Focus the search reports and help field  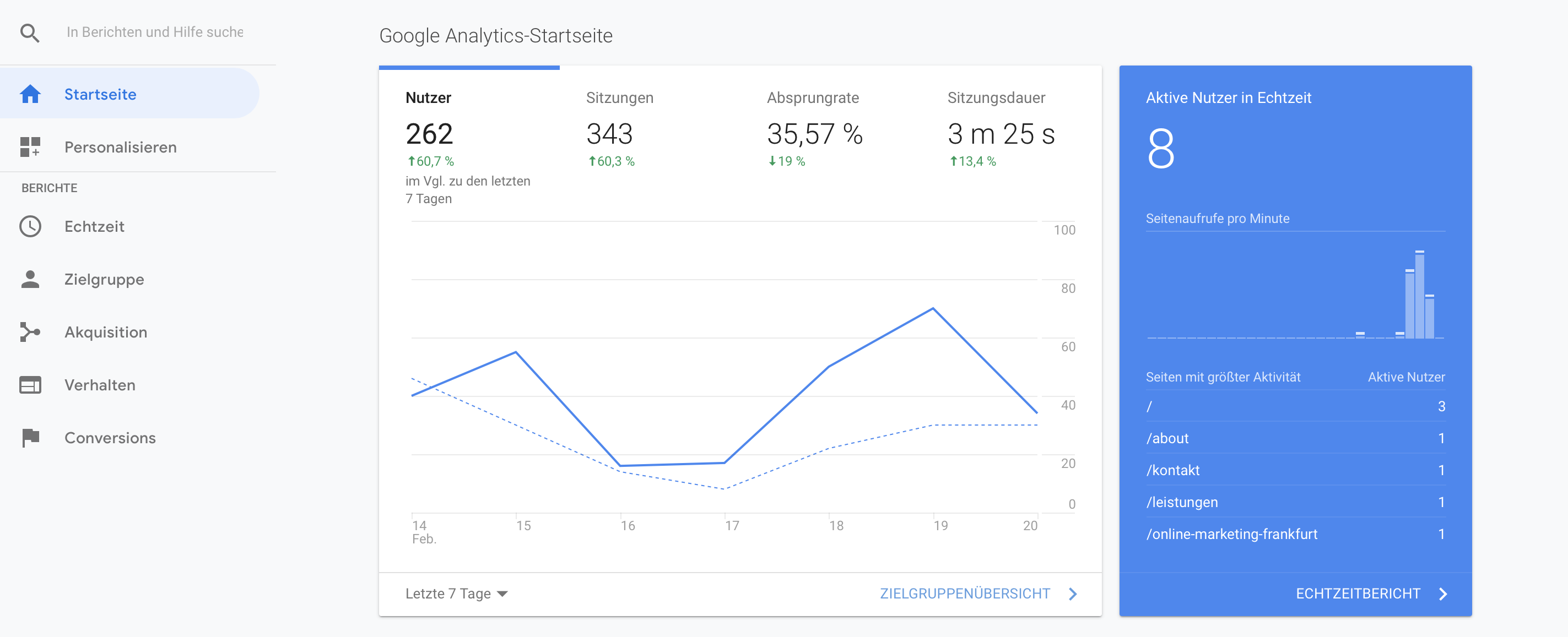[x=155, y=32]
